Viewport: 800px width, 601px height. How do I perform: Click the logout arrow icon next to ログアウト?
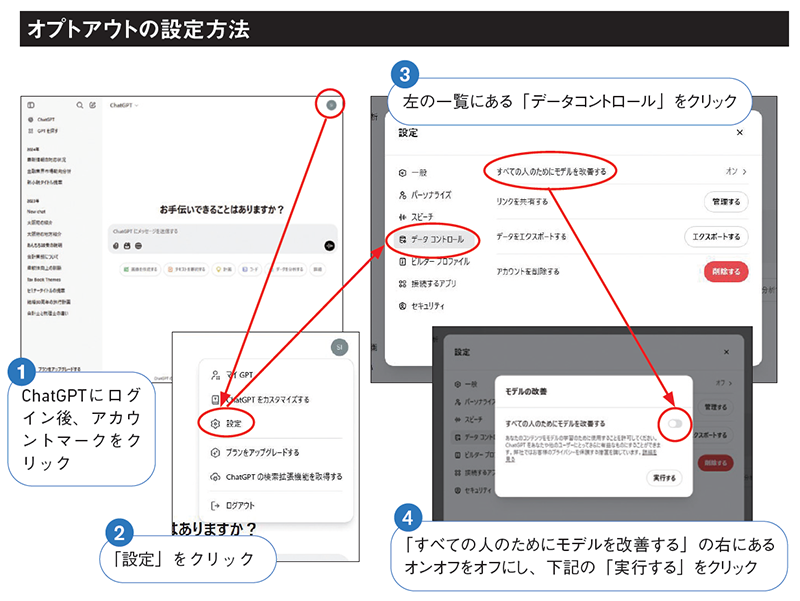(x=215, y=506)
